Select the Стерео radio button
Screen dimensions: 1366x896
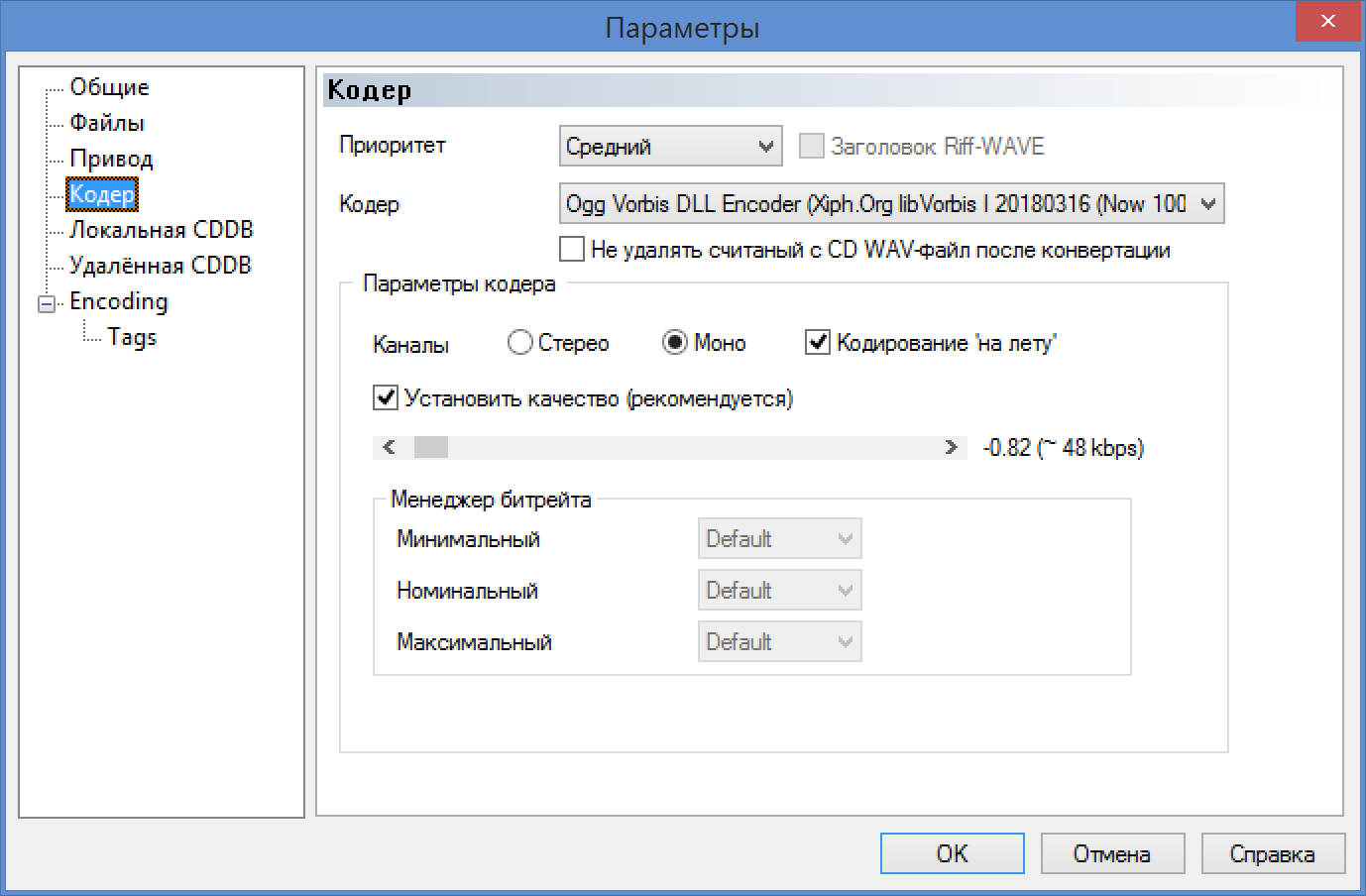point(519,343)
